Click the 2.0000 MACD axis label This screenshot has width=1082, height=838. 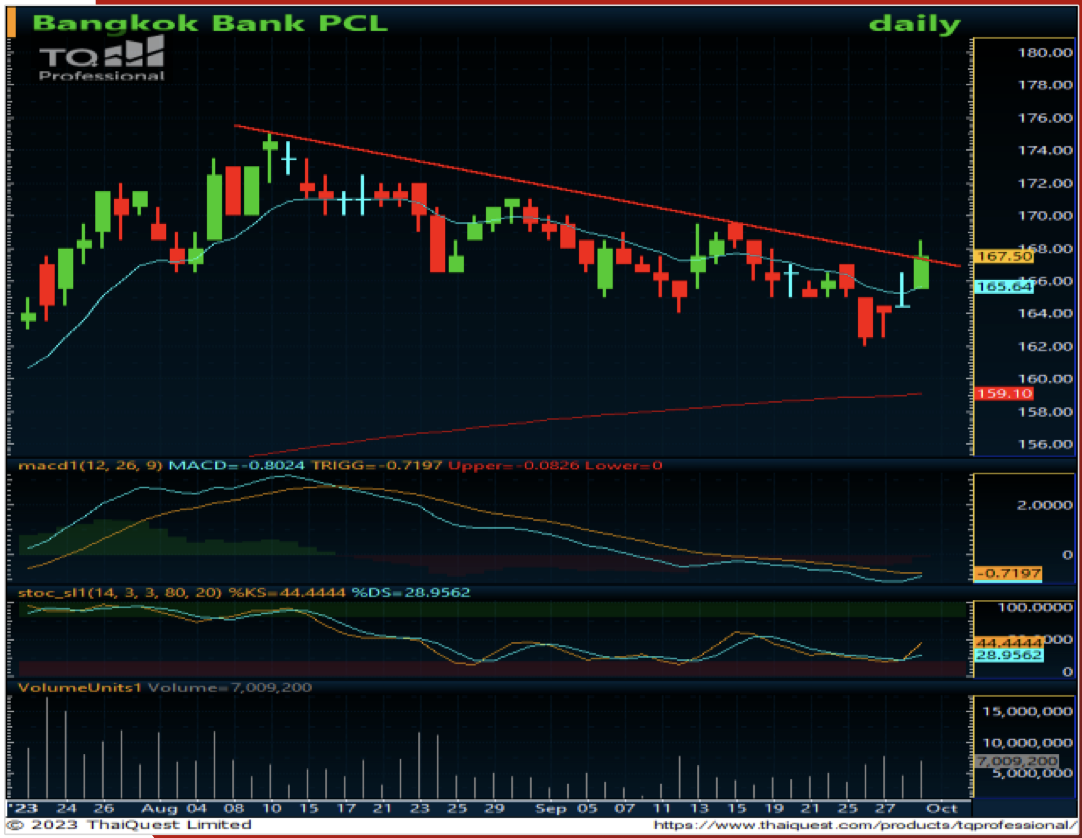(x=1045, y=505)
